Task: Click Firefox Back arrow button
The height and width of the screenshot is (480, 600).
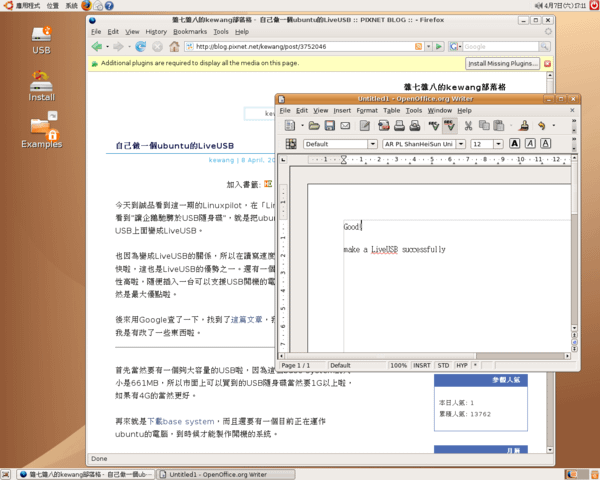Action: click(x=97, y=47)
